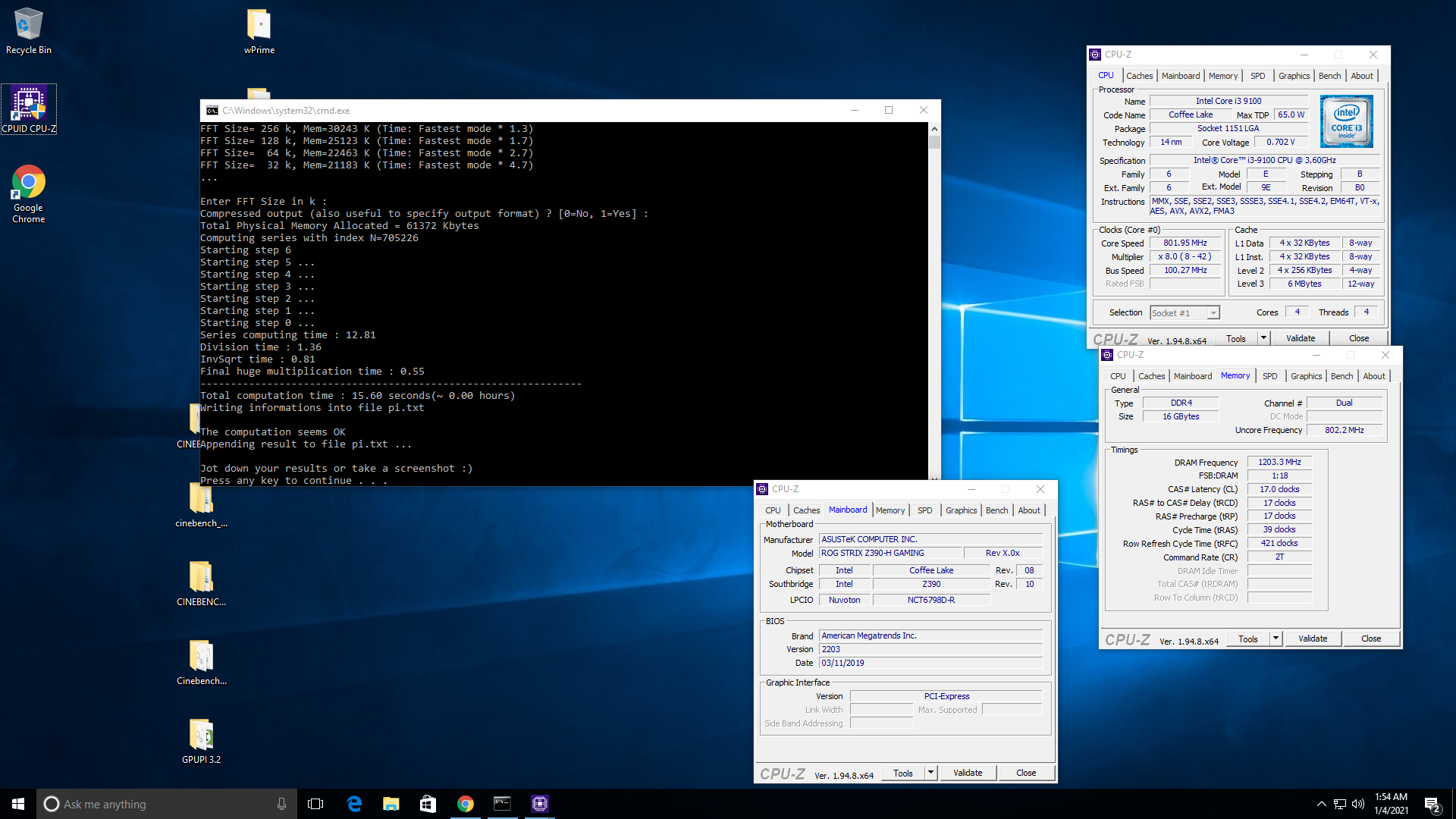This screenshot has width=1456, height=819.
Task: Open Task View from the taskbar
Action: coord(315,804)
